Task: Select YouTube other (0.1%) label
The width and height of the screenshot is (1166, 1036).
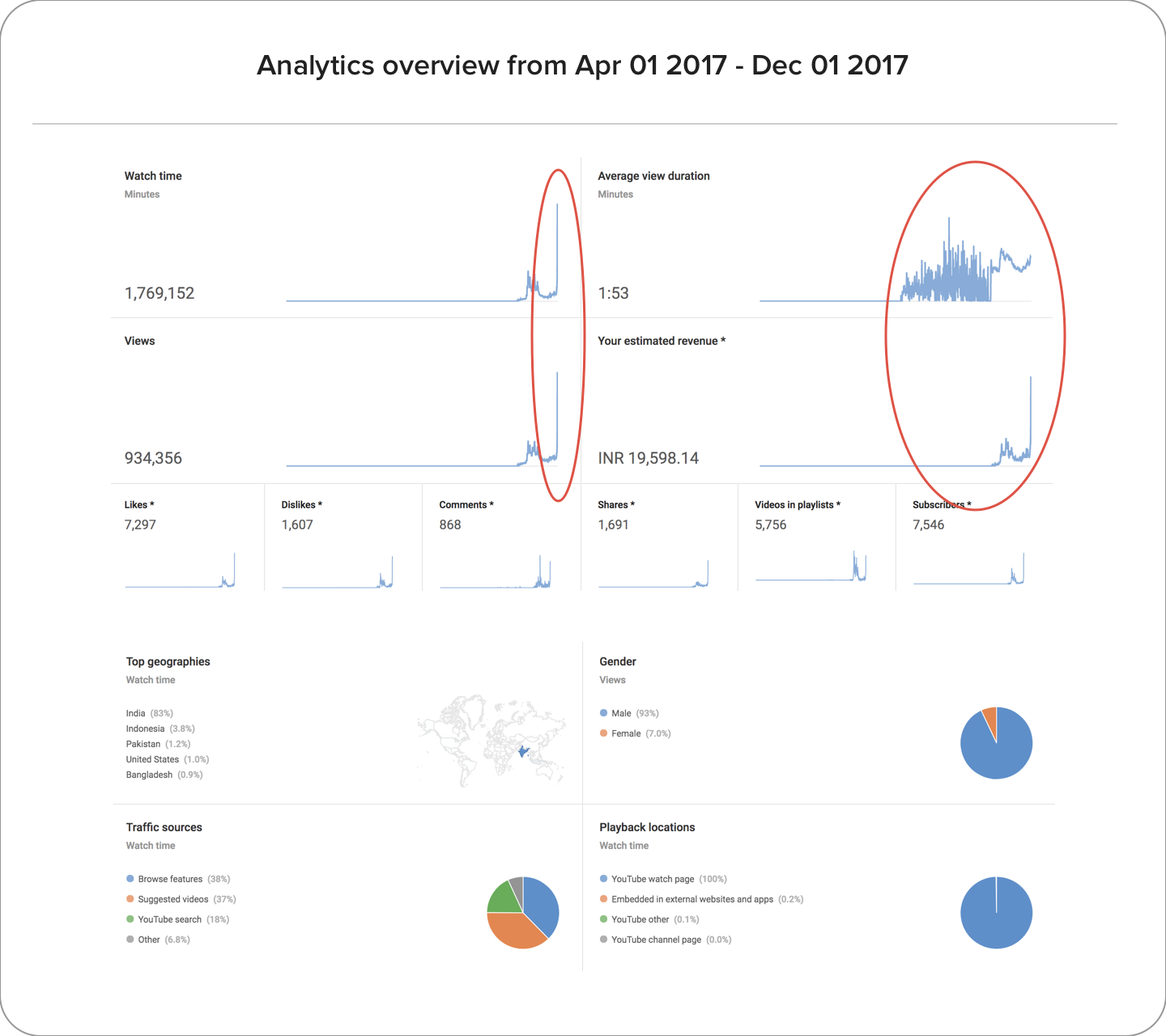Action: point(655,919)
